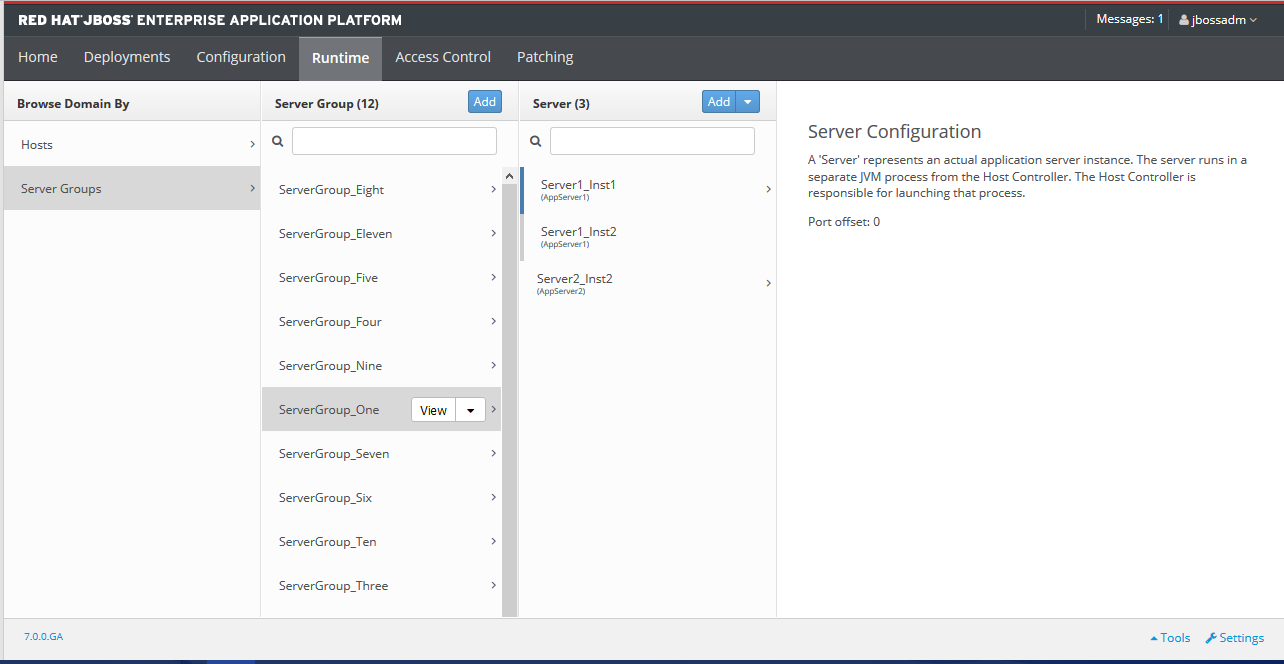1284x664 pixels.
Task: Expand the Hosts chevron arrow
Action: coord(252,145)
